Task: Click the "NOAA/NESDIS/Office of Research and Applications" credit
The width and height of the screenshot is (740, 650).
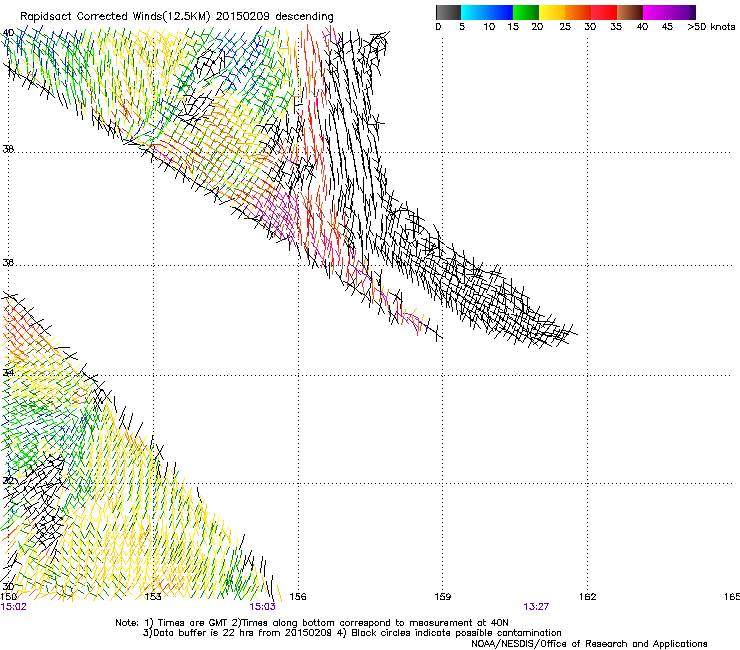Action: 589,644
